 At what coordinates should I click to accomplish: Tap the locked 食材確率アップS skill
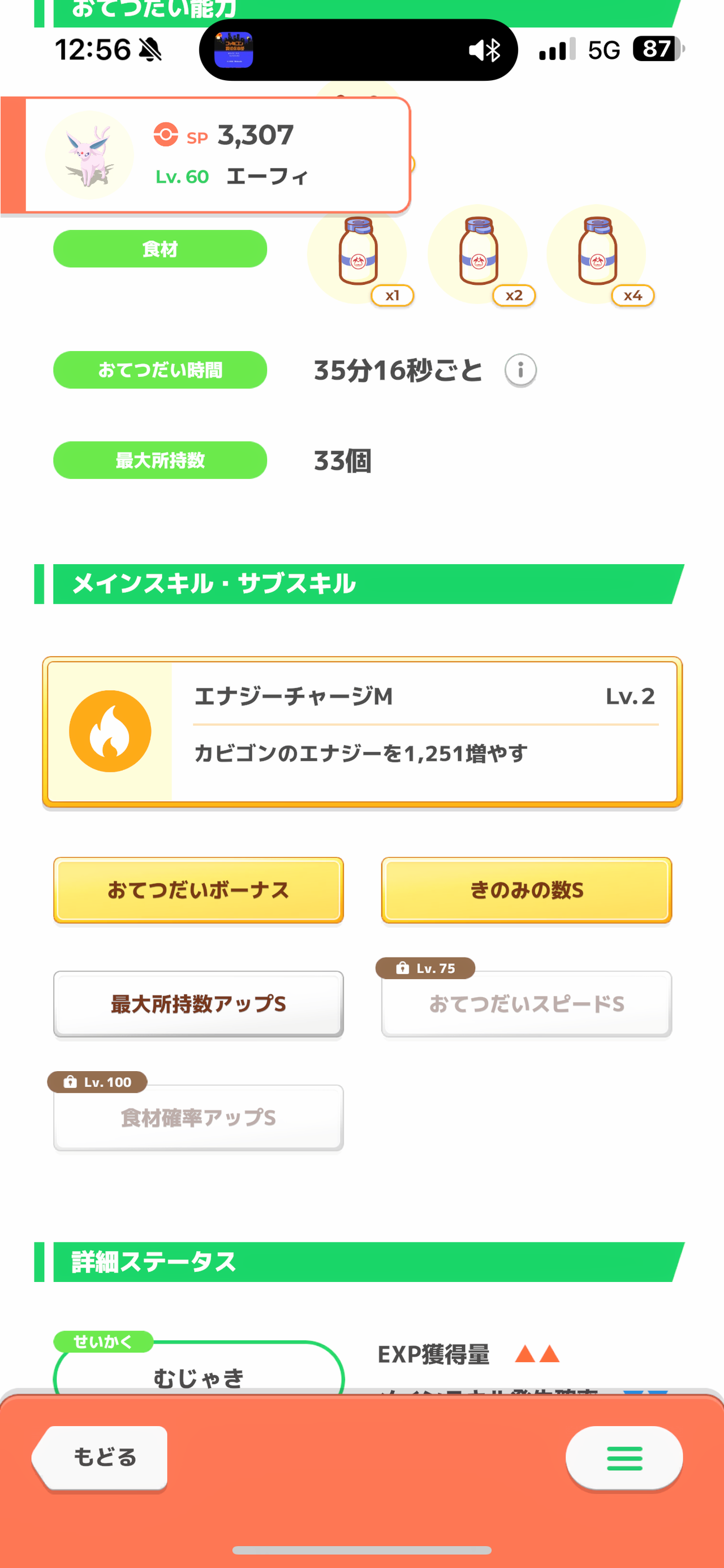[x=199, y=1117]
